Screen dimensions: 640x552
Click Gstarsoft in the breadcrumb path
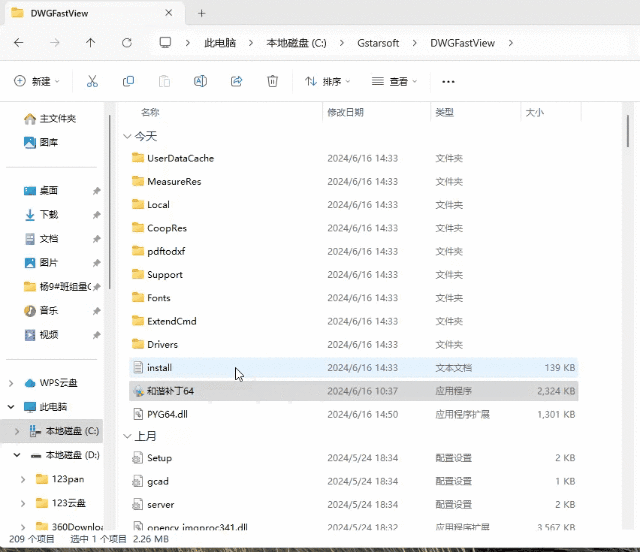tap(378, 43)
